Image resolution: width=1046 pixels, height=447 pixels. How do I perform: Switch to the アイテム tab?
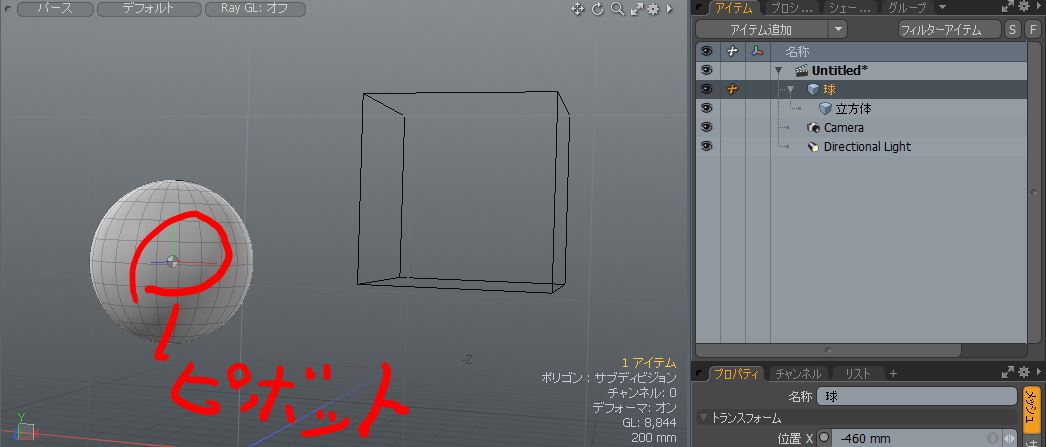point(733,8)
